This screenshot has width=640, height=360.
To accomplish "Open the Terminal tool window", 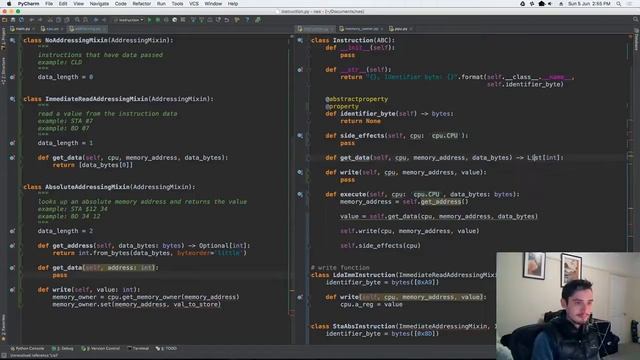I will click(138, 349).
